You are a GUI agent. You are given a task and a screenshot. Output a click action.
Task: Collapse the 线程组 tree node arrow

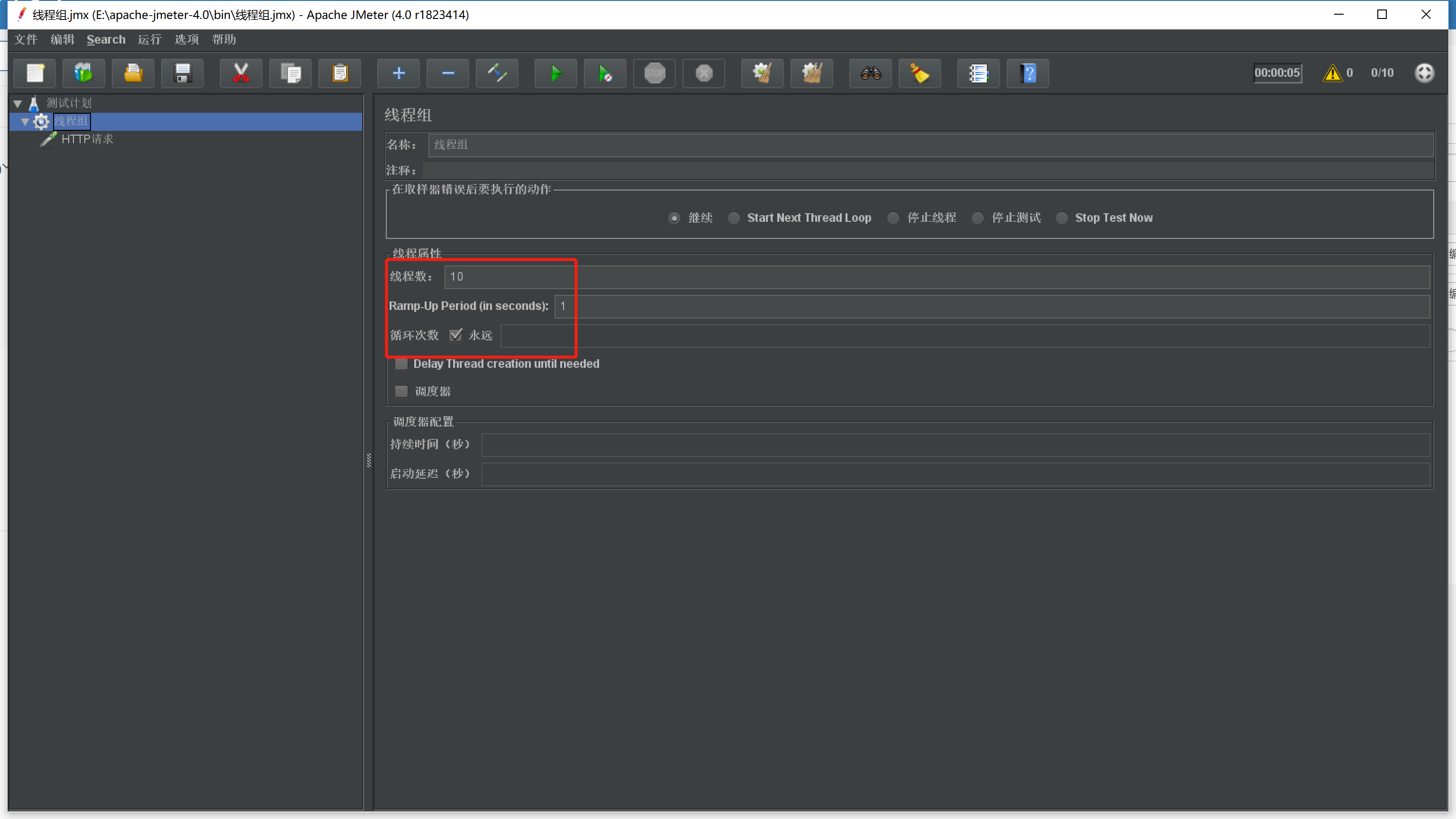pos(25,121)
